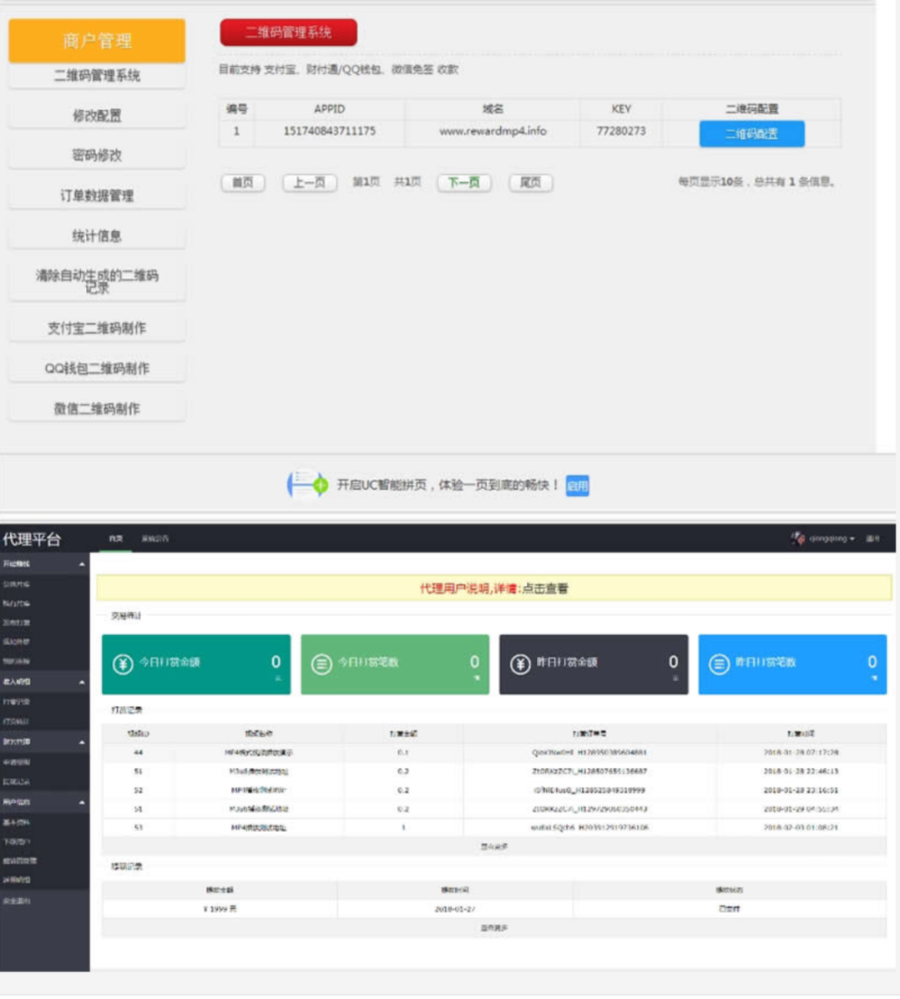Open 订单数据管理 menu item
Image resolution: width=900 pixels, height=999 pixels.
97,196
